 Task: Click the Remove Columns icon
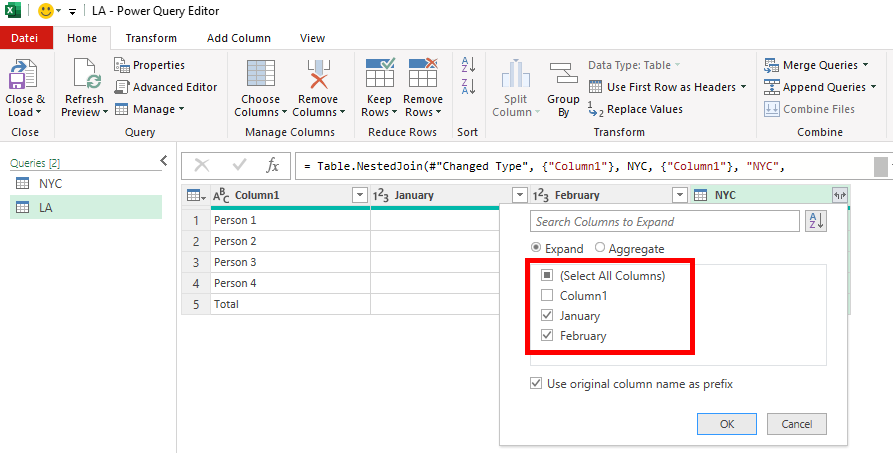pyautogui.click(x=319, y=76)
